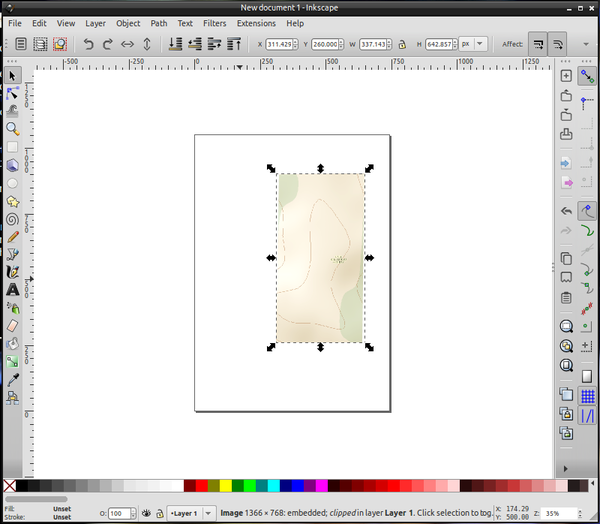Activate the Text tool
The height and width of the screenshot is (524, 600).
coord(13,290)
